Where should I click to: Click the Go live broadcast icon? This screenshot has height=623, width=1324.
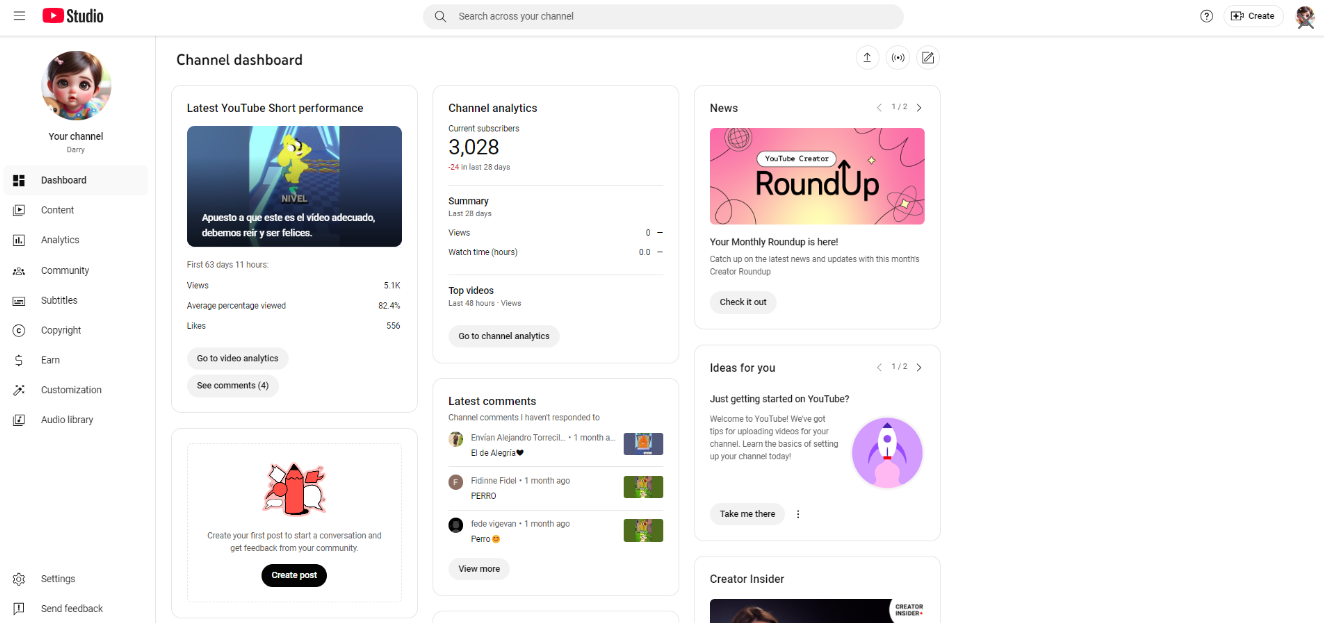coord(898,58)
